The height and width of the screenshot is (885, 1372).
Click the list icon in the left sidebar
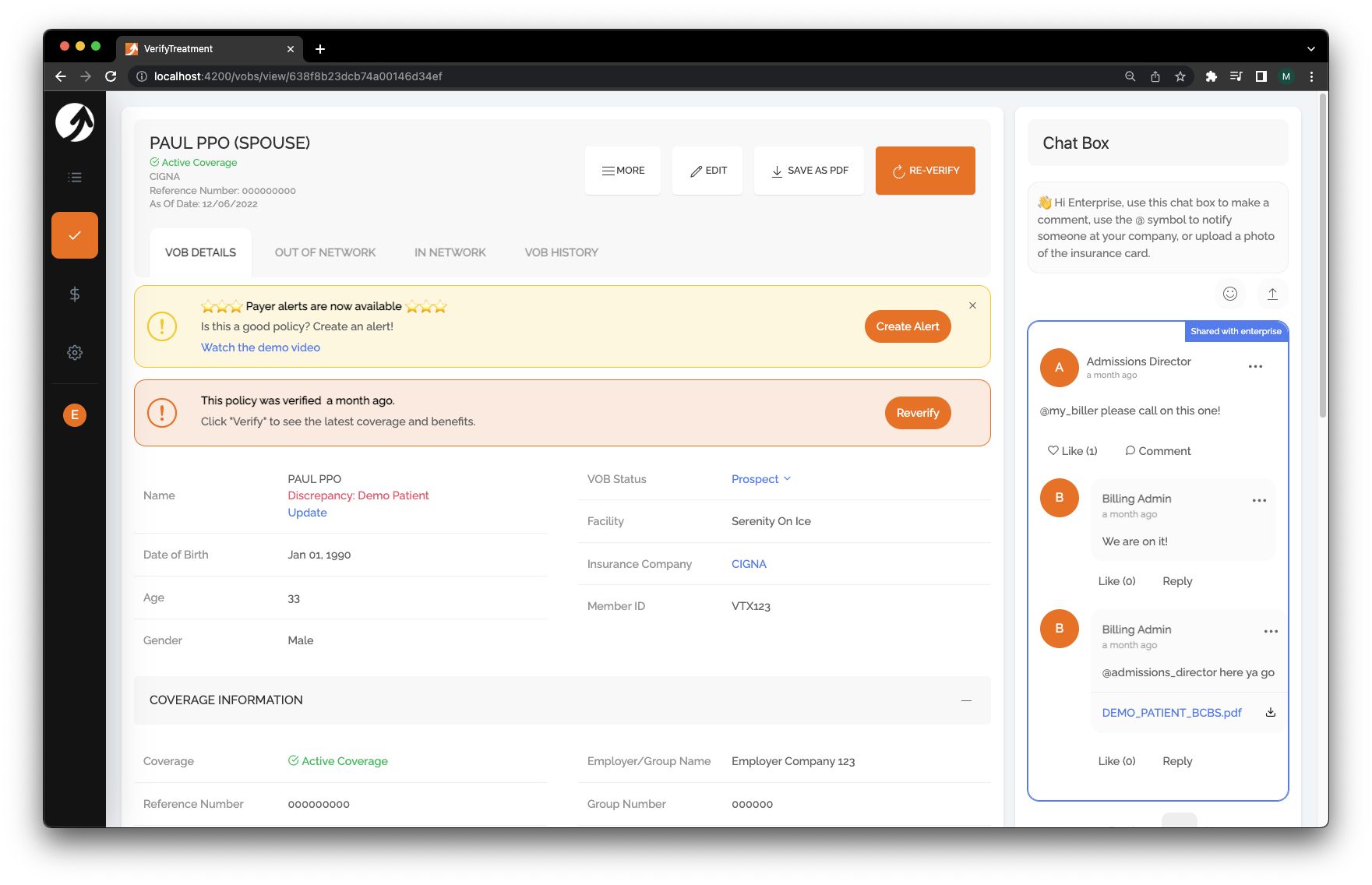tap(74, 177)
